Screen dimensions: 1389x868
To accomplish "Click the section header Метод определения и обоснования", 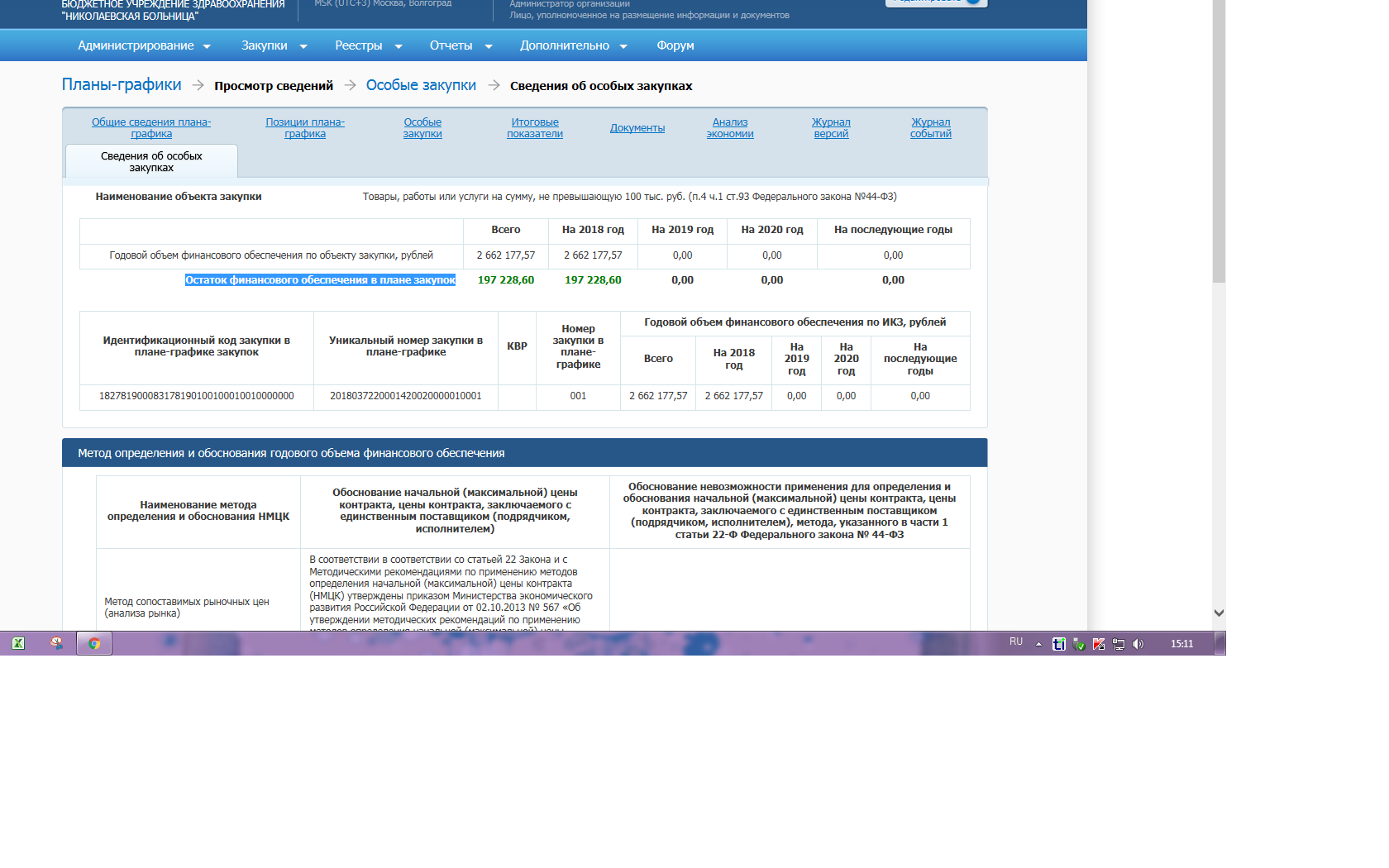I will tap(524, 453).
